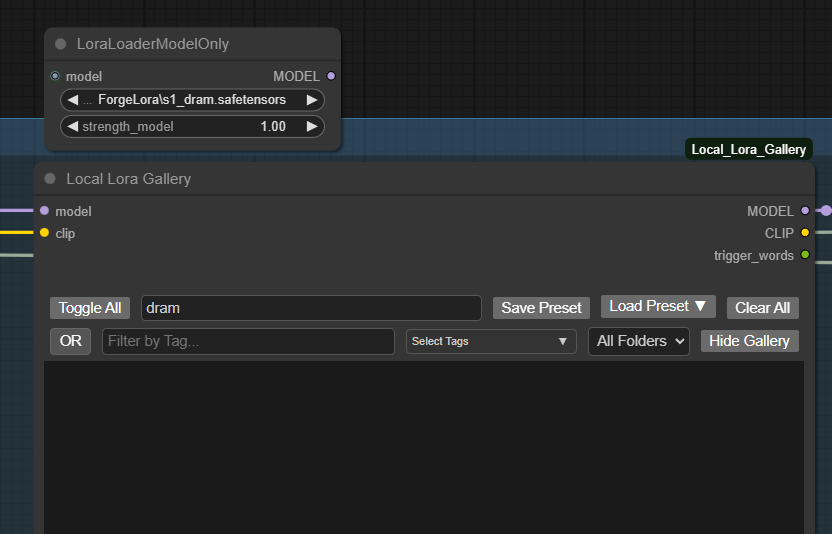Open the Load Preset dropdown
Image resolution: width=832 pixels, height=534 pixels.
click(x=658, y=306)
